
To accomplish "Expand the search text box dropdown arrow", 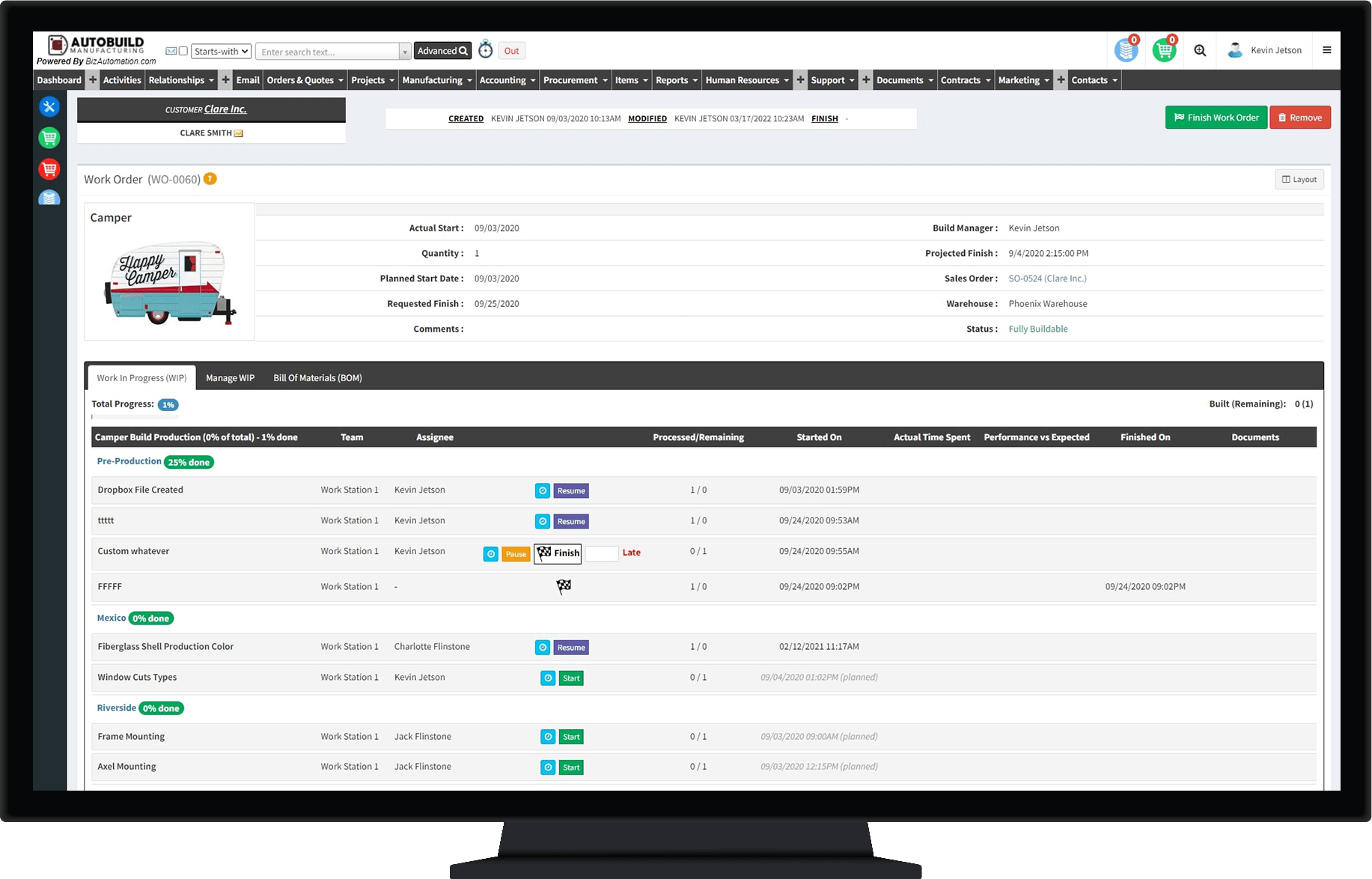I will coord(405,51).
